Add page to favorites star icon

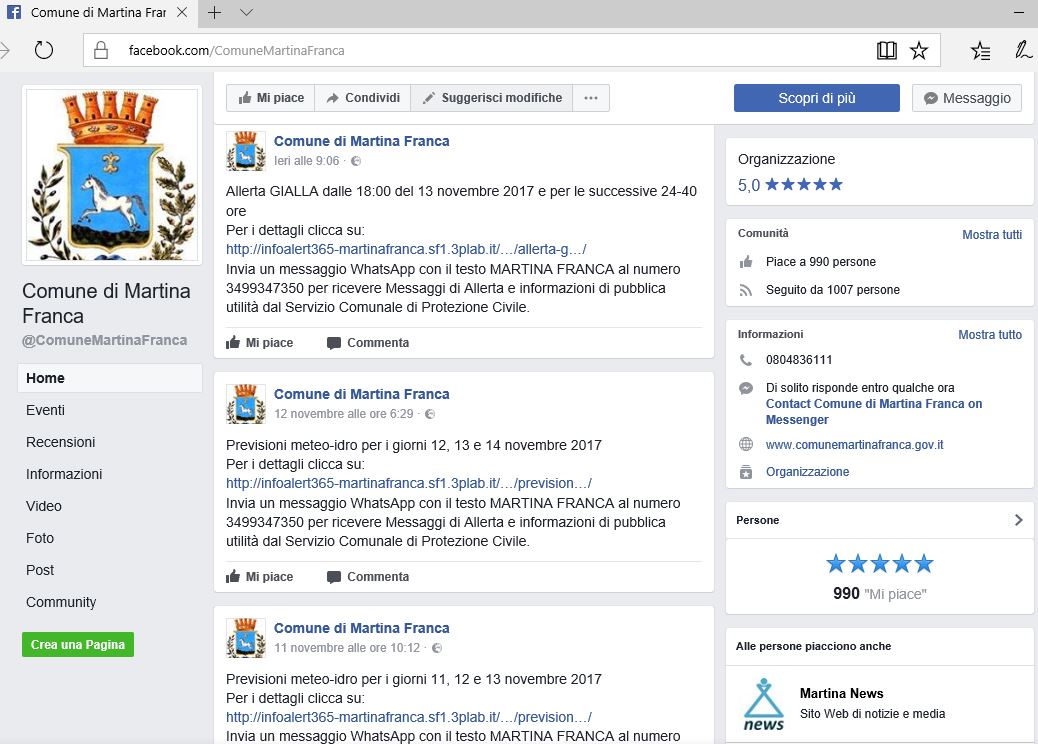pos(919,50)
